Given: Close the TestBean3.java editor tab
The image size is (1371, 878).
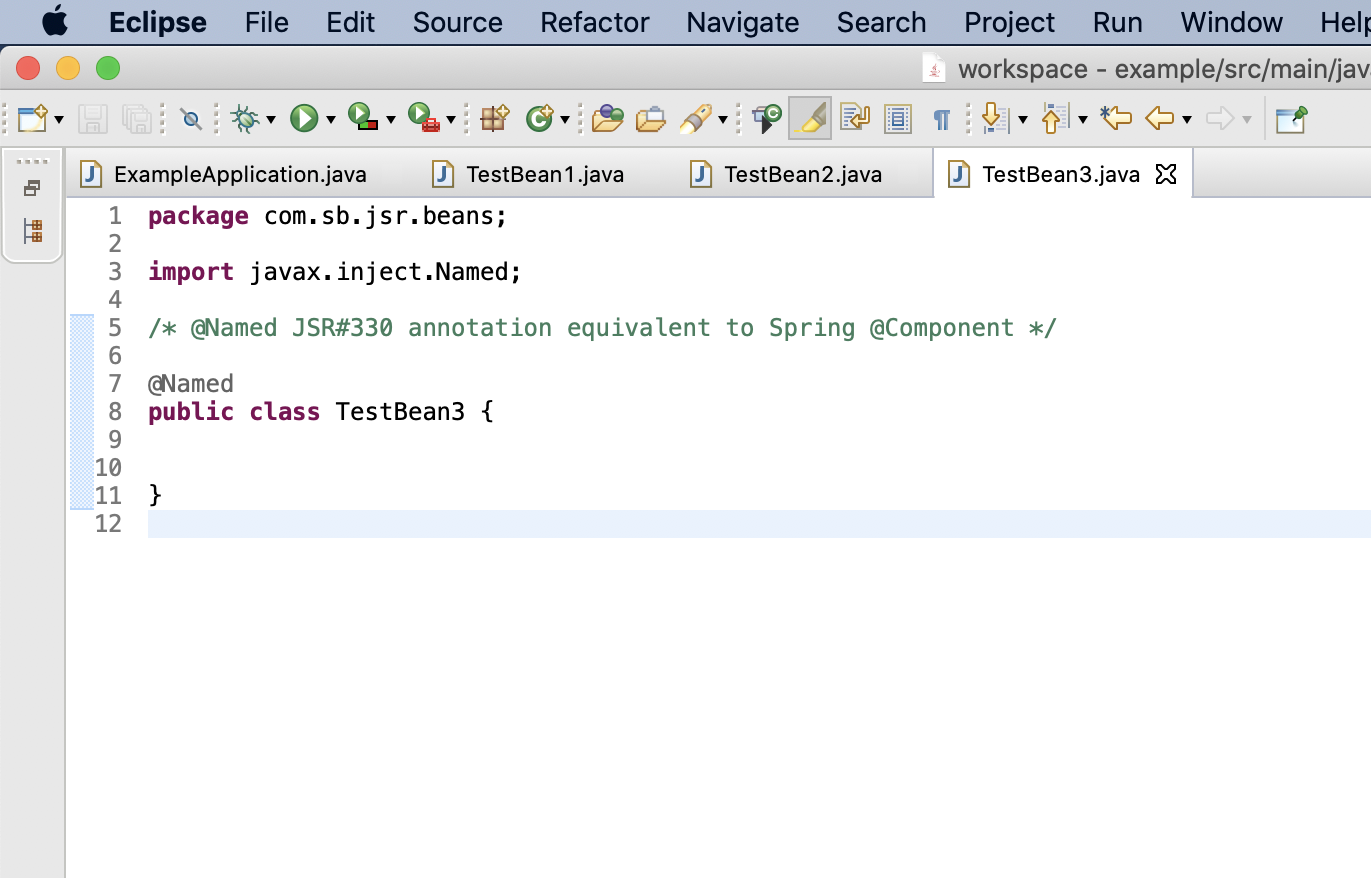Looking at the screenshot, I should (x=1165, y=174).
